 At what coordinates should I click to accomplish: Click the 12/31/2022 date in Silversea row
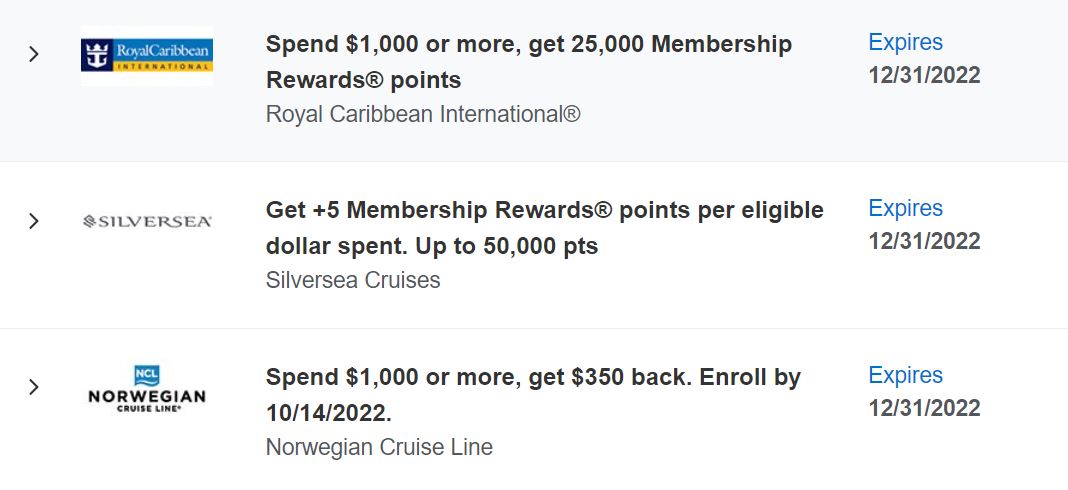[924, 241]
